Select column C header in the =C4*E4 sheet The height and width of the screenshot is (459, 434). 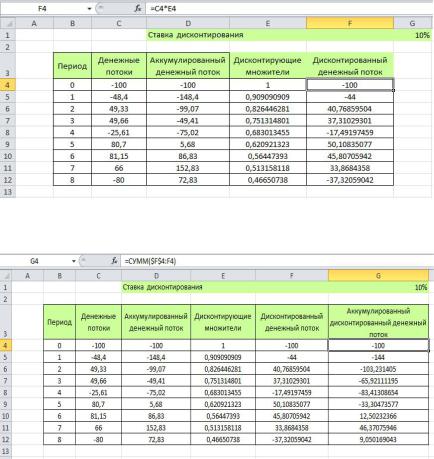119,23
